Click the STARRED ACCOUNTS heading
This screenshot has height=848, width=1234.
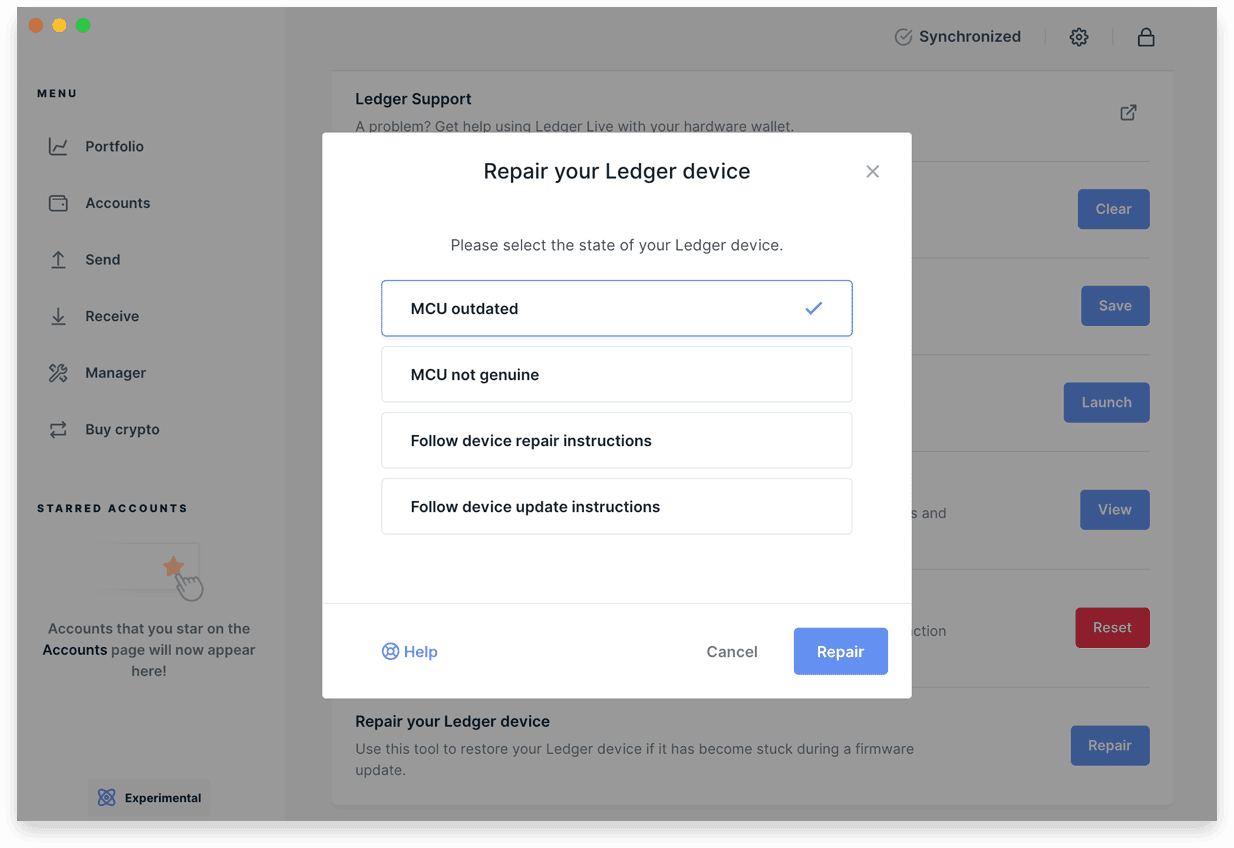[x=112, y=508]
